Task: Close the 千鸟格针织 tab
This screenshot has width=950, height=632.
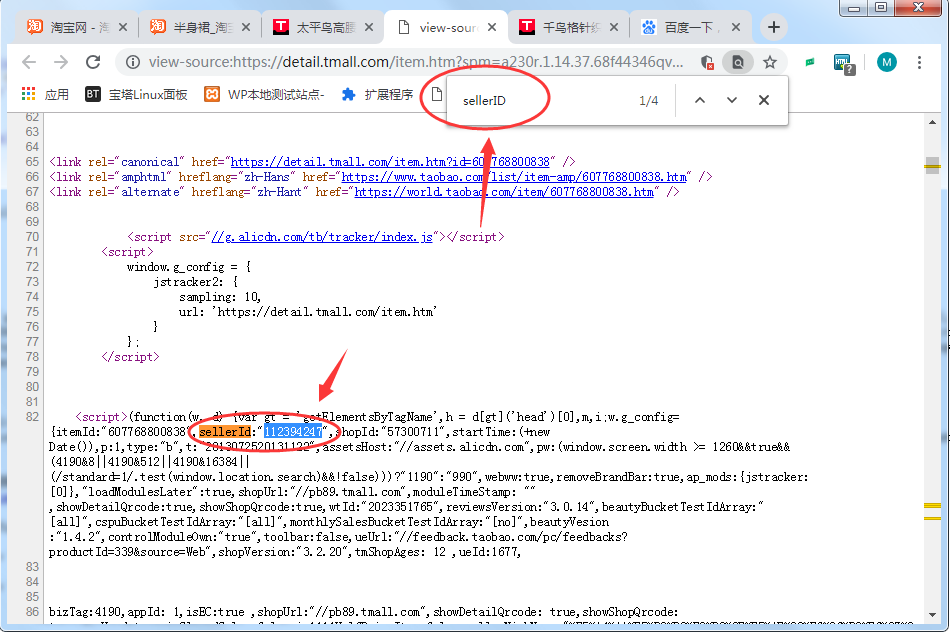Action: click(614, 27)
